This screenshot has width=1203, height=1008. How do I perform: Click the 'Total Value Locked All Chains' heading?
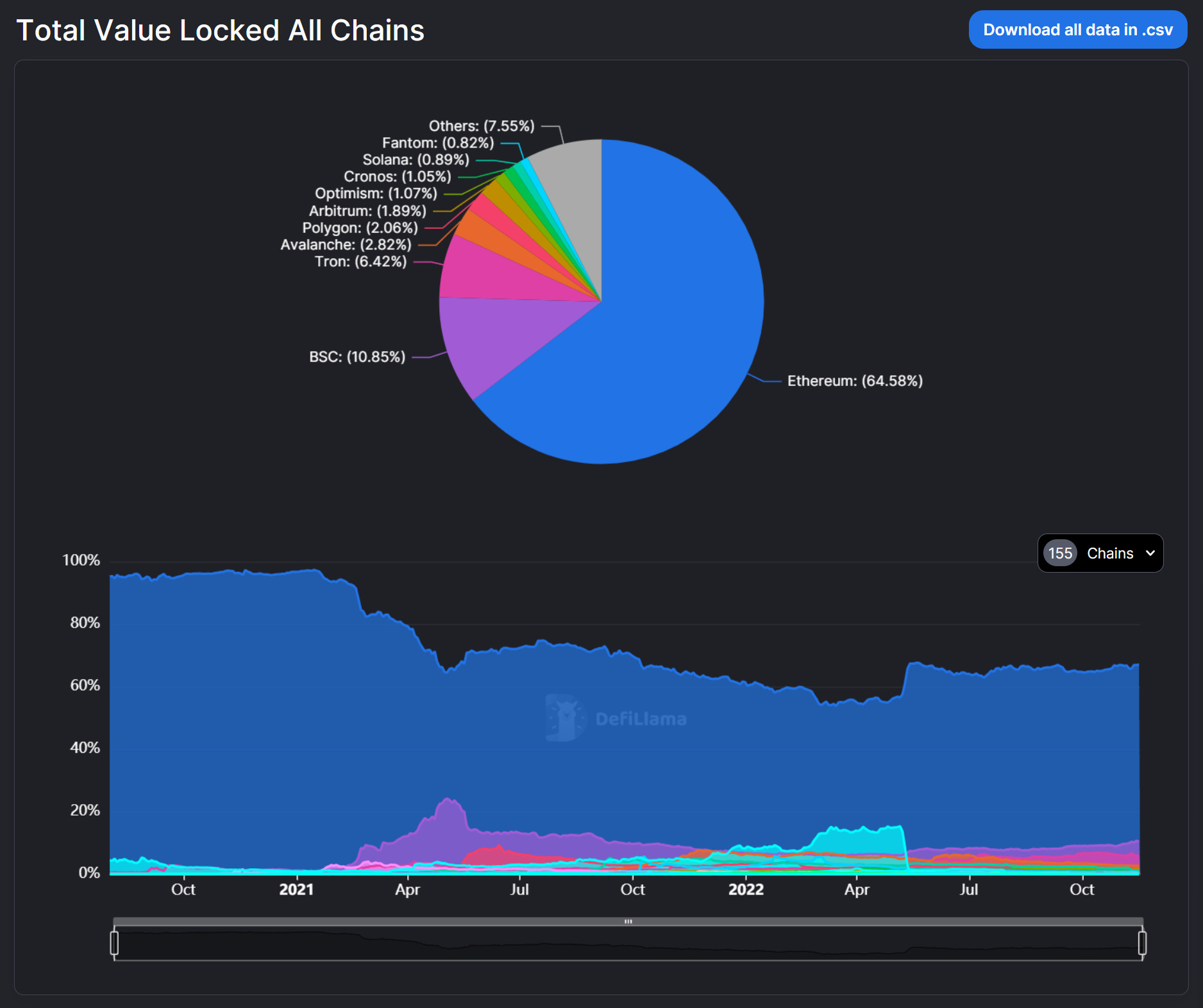tap(221, 30)
